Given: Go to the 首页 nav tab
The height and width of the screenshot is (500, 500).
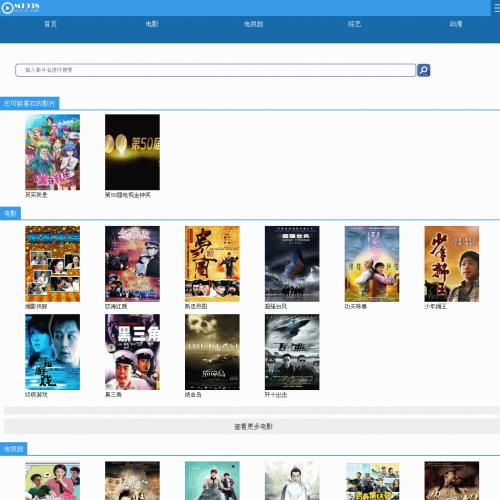Looking at the screenshot, I should (x=50, y=24).
